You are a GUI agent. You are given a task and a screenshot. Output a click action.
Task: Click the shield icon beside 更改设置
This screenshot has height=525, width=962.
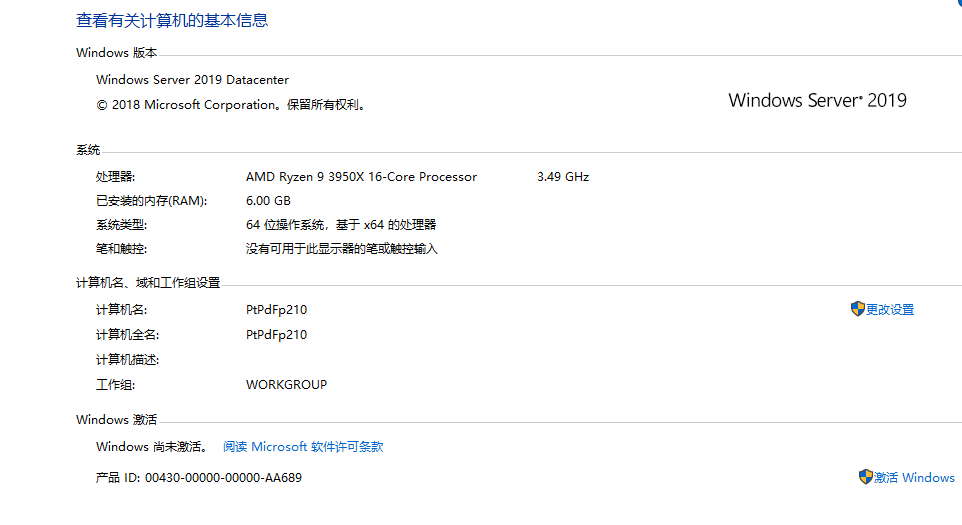857,309
